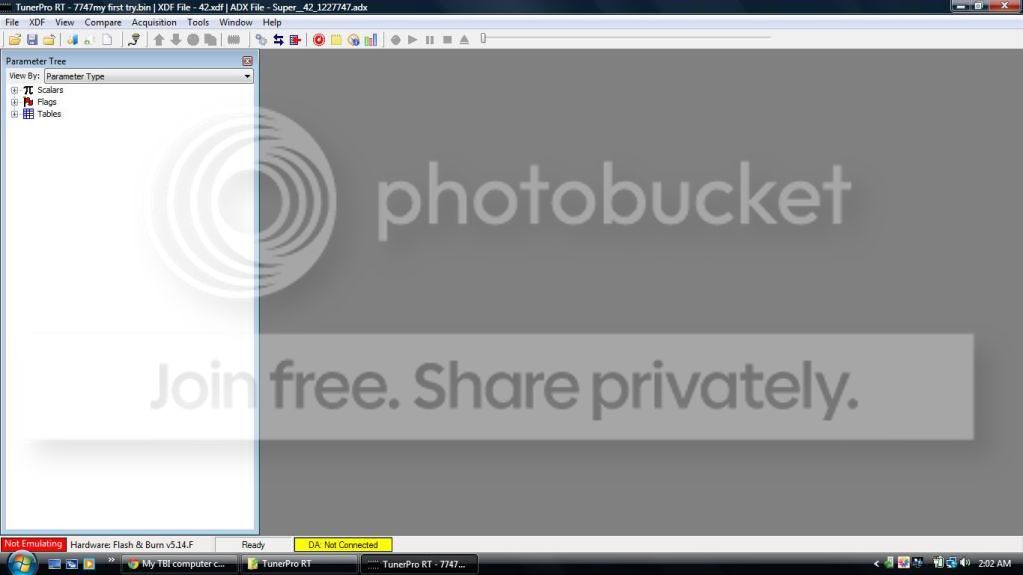Click the upload arrow toolbar icon
The height and width of the screenshot is (575, 1023).
(159, 40)
